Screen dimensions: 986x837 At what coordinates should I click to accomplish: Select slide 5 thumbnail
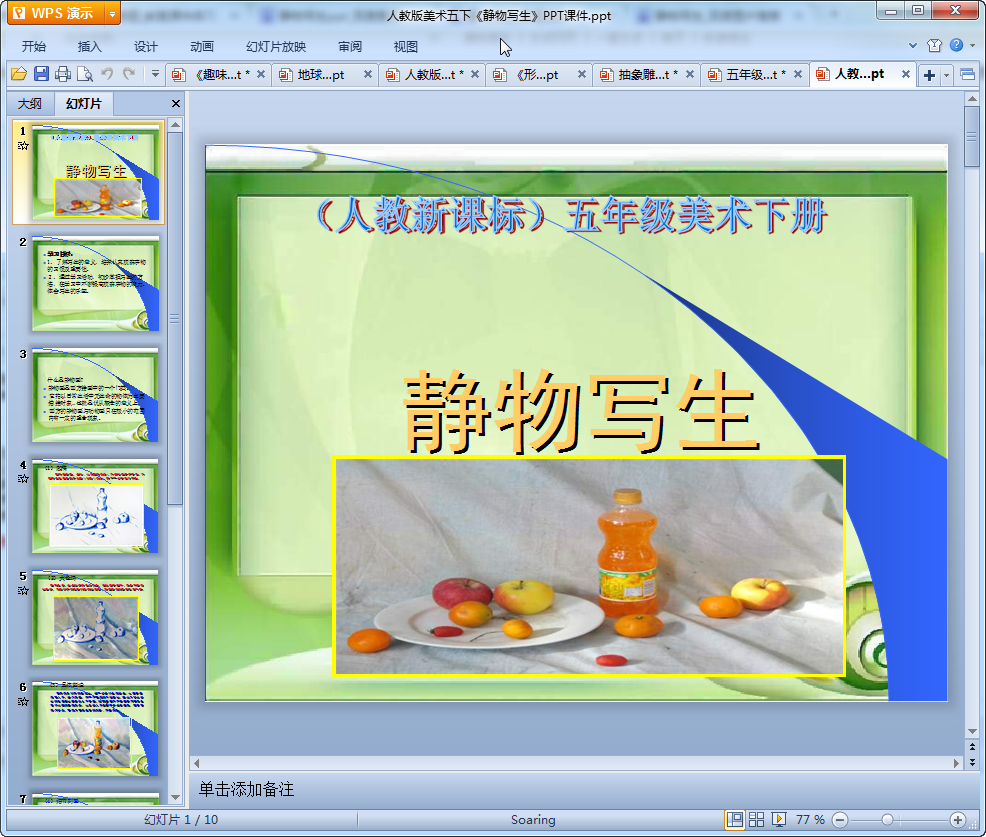[x=96, y=618]
